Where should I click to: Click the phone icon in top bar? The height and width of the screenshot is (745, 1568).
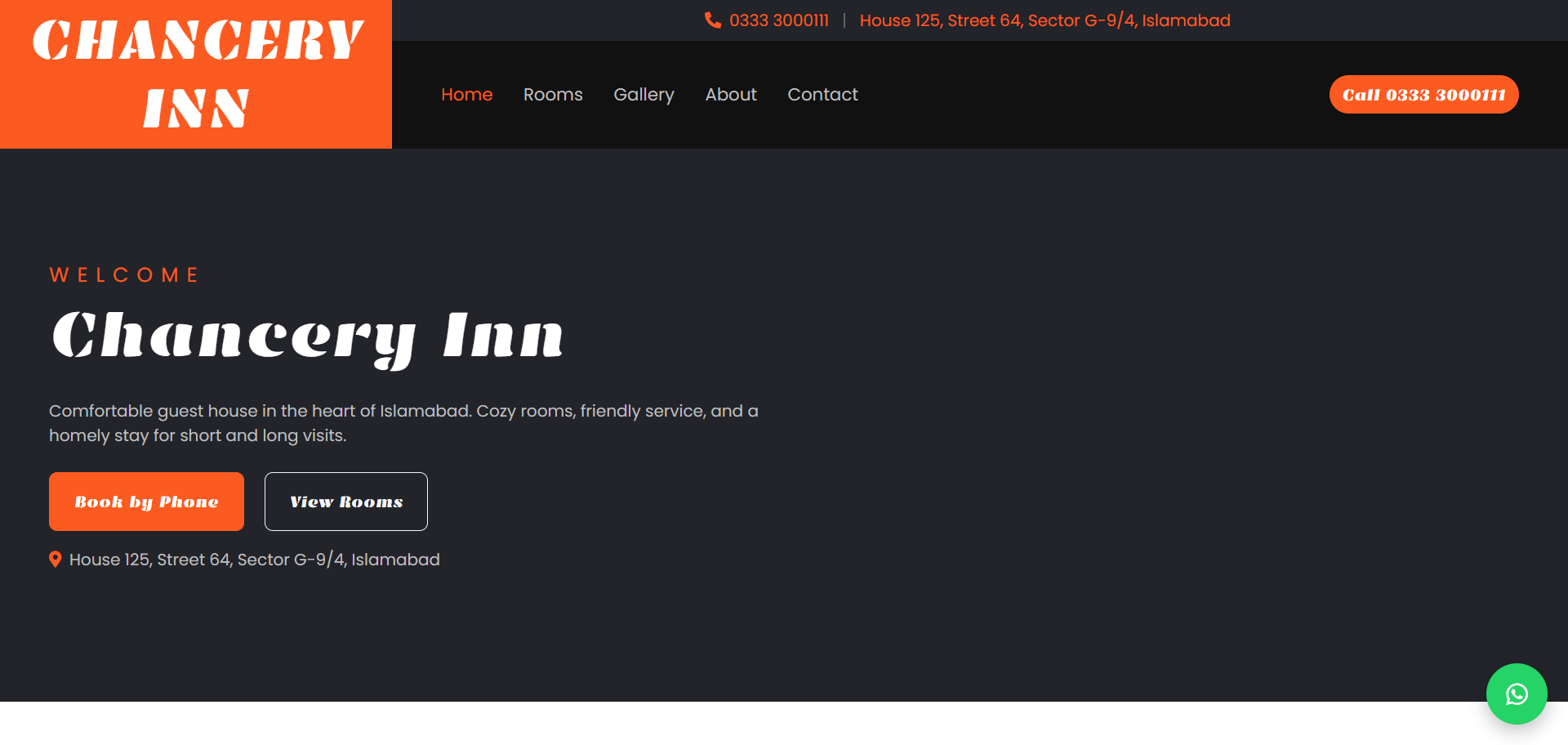(x=712, y=20)
